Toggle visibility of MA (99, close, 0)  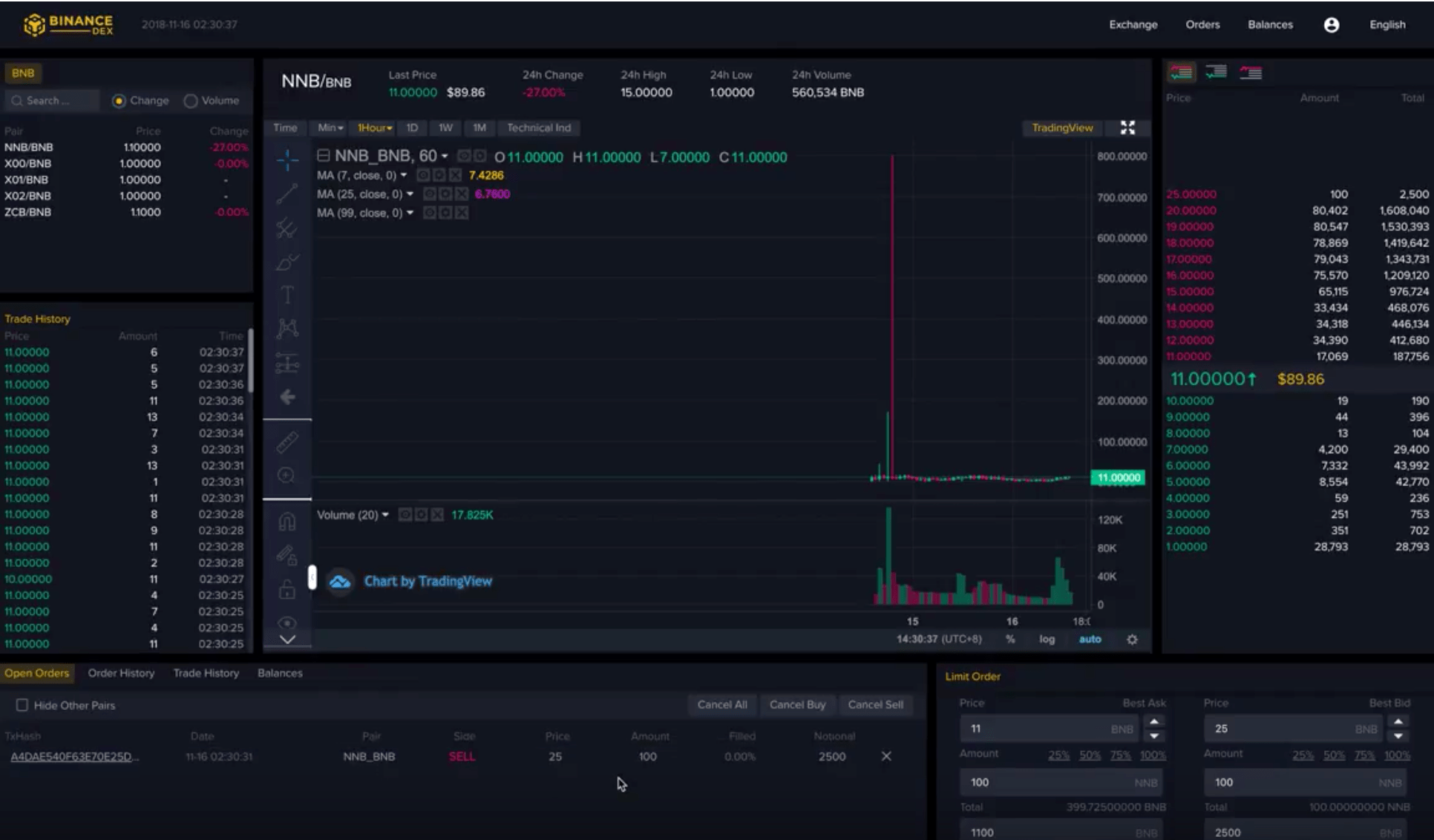429,212
